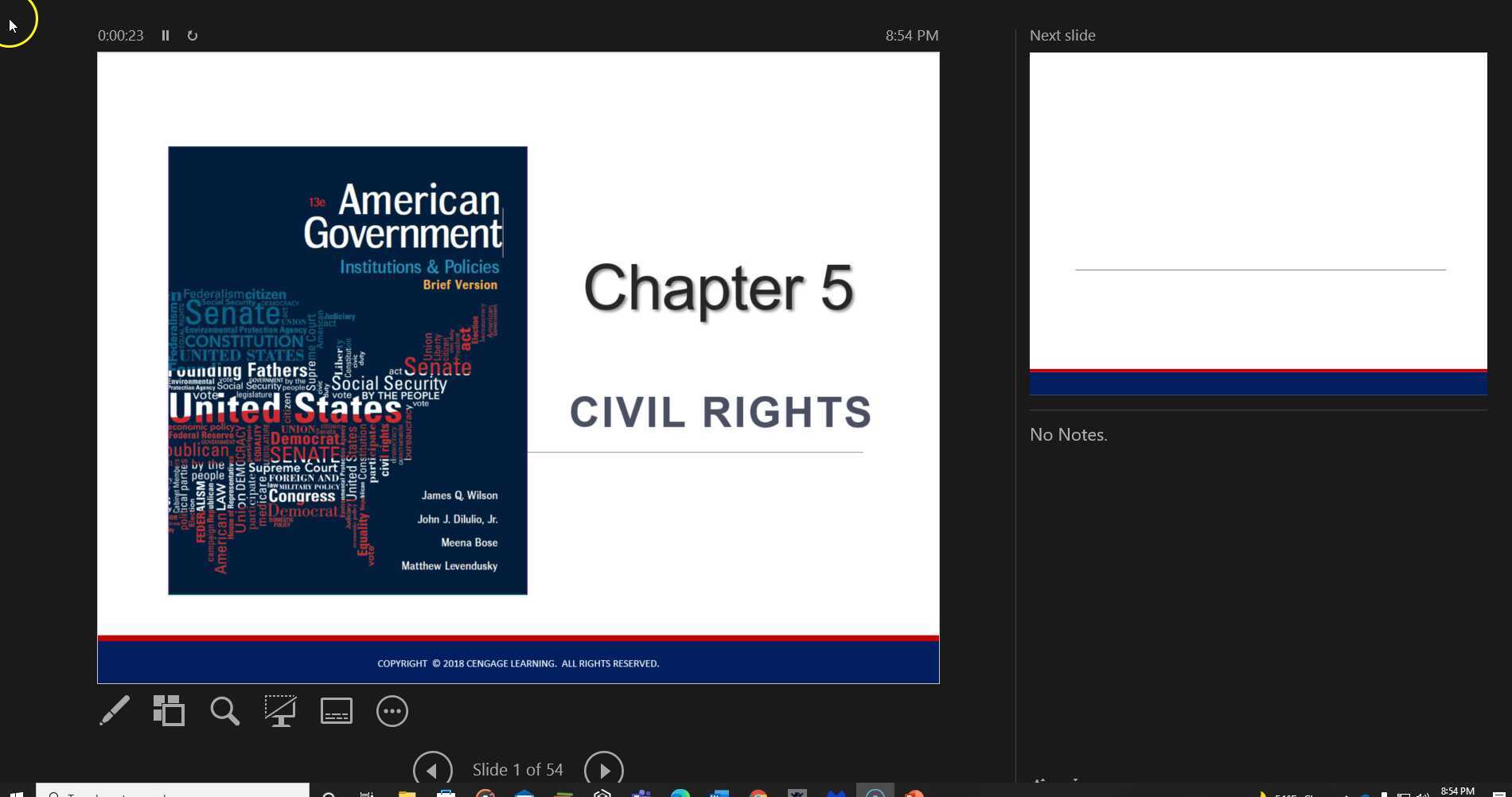
Task: Pause the presentation timer
Action: click(x=166, y=35)
